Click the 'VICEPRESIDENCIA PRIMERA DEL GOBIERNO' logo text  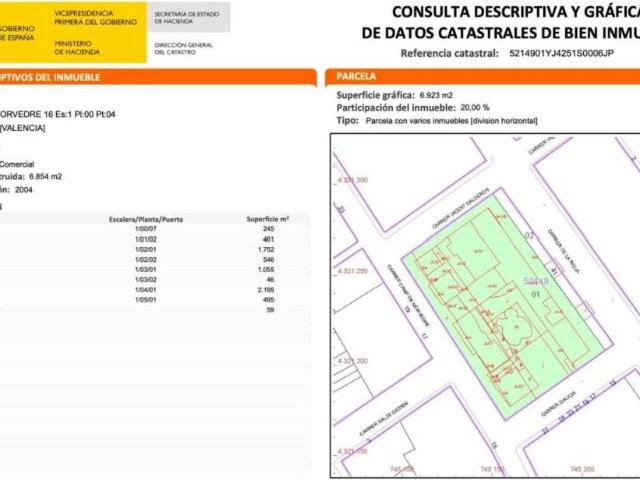96,18
